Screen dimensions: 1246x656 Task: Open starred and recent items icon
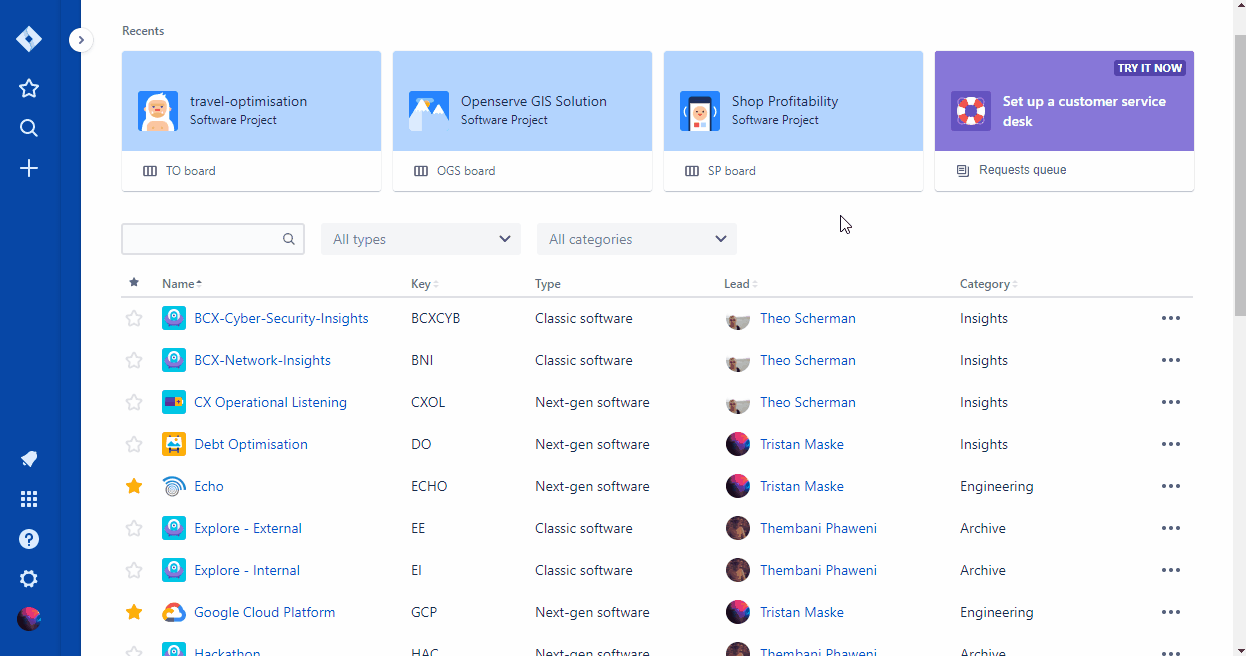click(x=29, y=88)
